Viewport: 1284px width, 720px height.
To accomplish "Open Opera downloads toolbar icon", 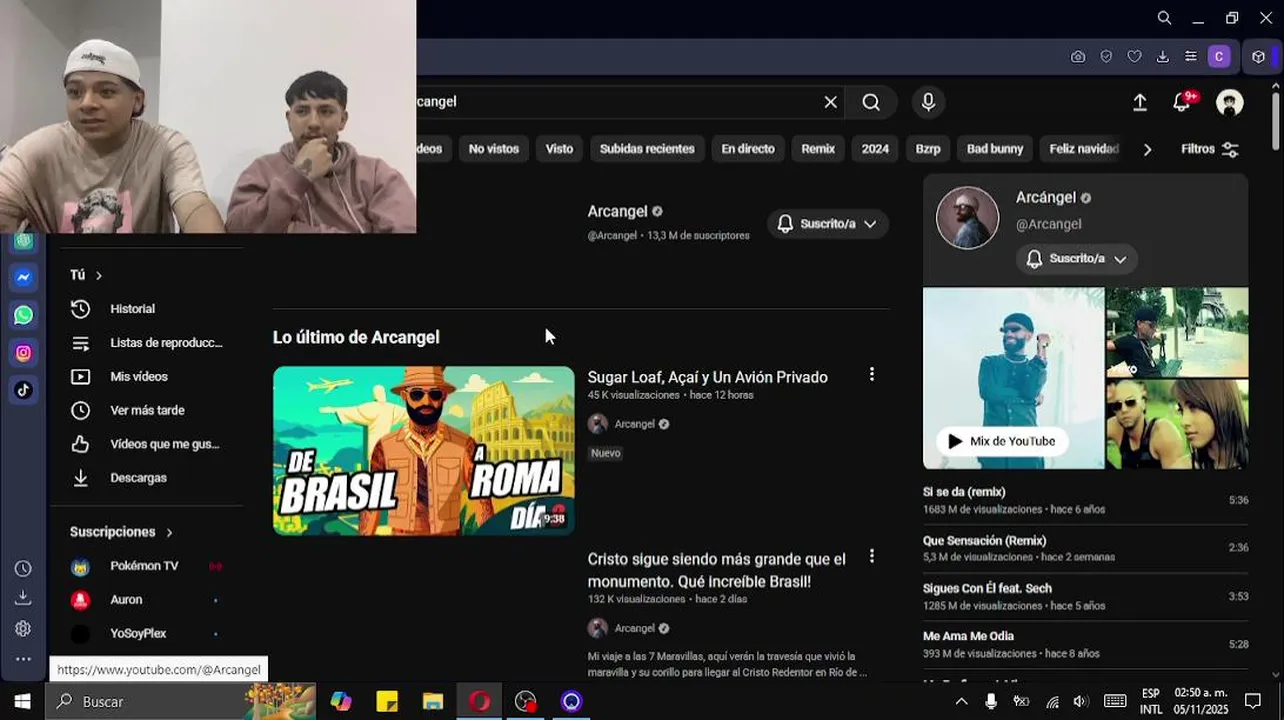I will 1162,57.
